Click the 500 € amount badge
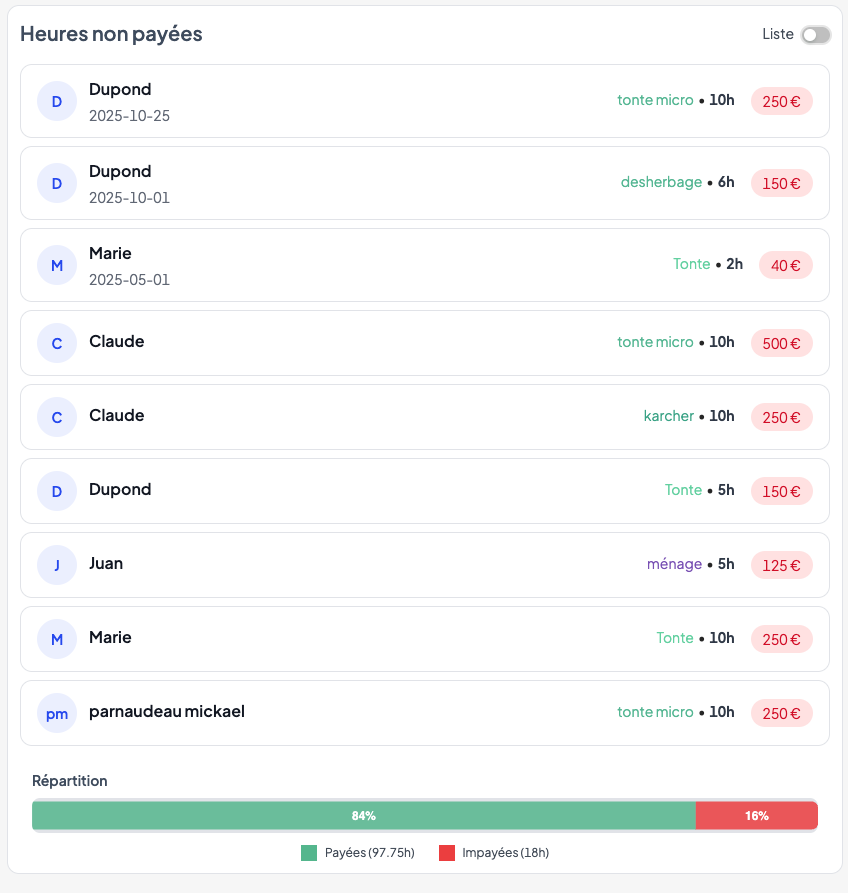Viewport: 848px width, 893px height. pos(781,343)
